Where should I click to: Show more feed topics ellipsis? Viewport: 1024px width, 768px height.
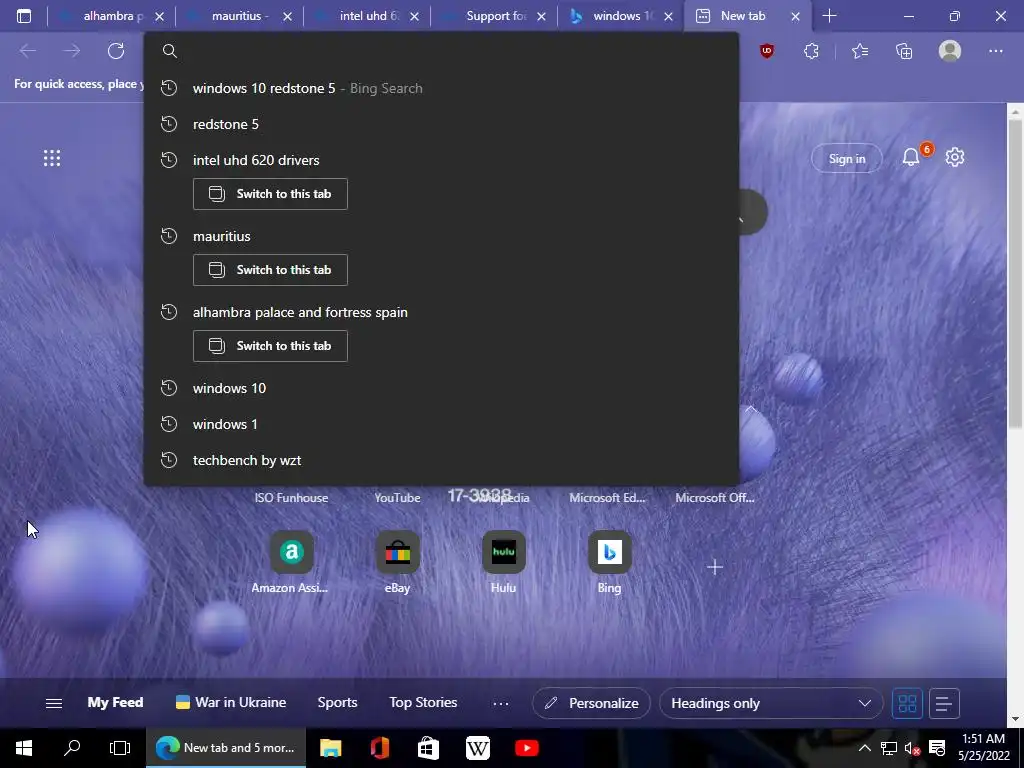coord(501,703)
